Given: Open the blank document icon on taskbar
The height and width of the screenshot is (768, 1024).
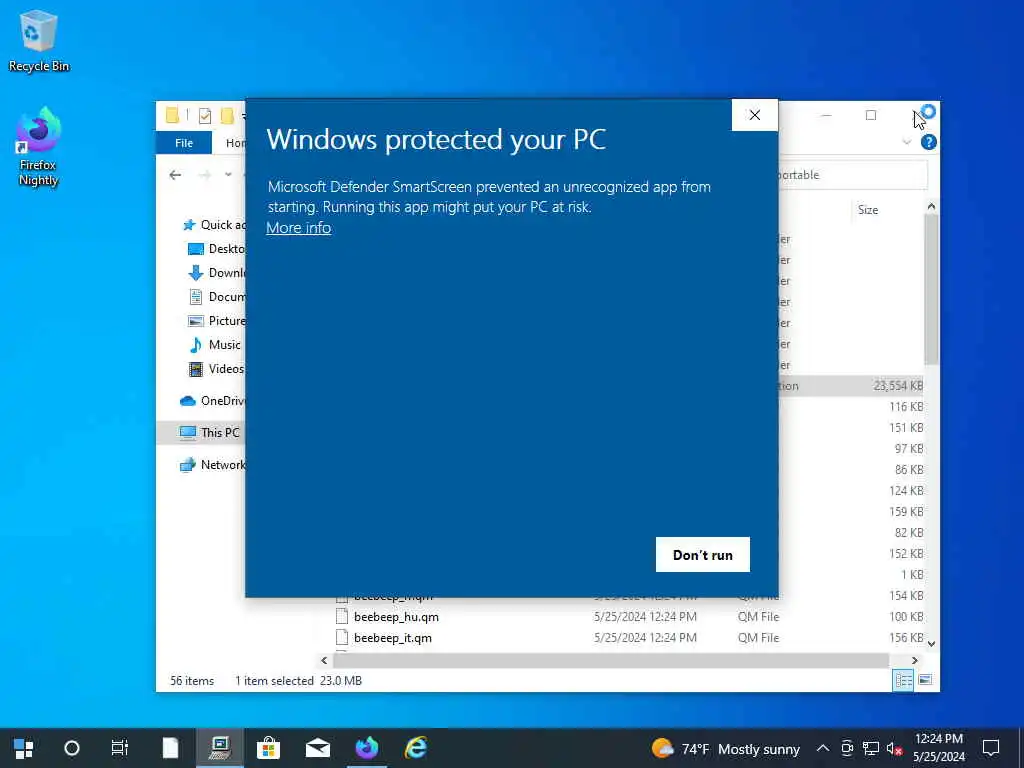Looking at the screenshot, I should [170, 748].
